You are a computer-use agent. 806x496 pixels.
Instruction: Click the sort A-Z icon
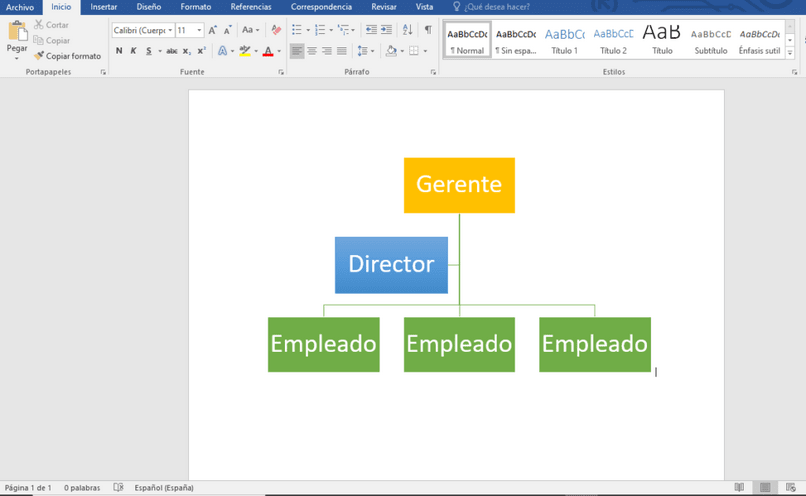coord(408,30)
